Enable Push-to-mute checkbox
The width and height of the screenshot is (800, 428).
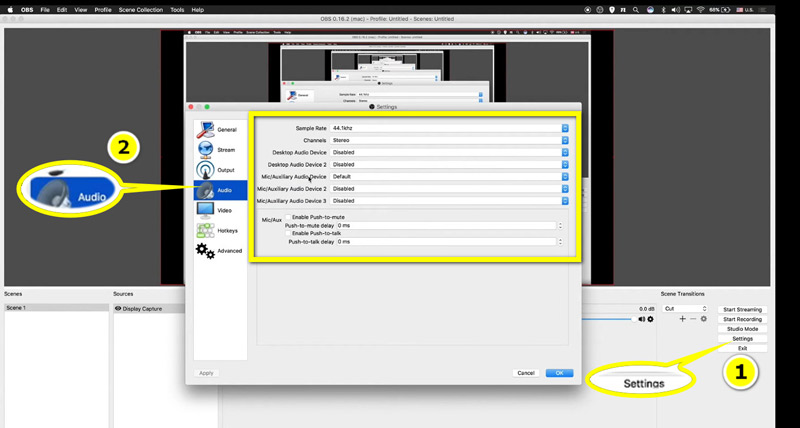tap(288, 217)
